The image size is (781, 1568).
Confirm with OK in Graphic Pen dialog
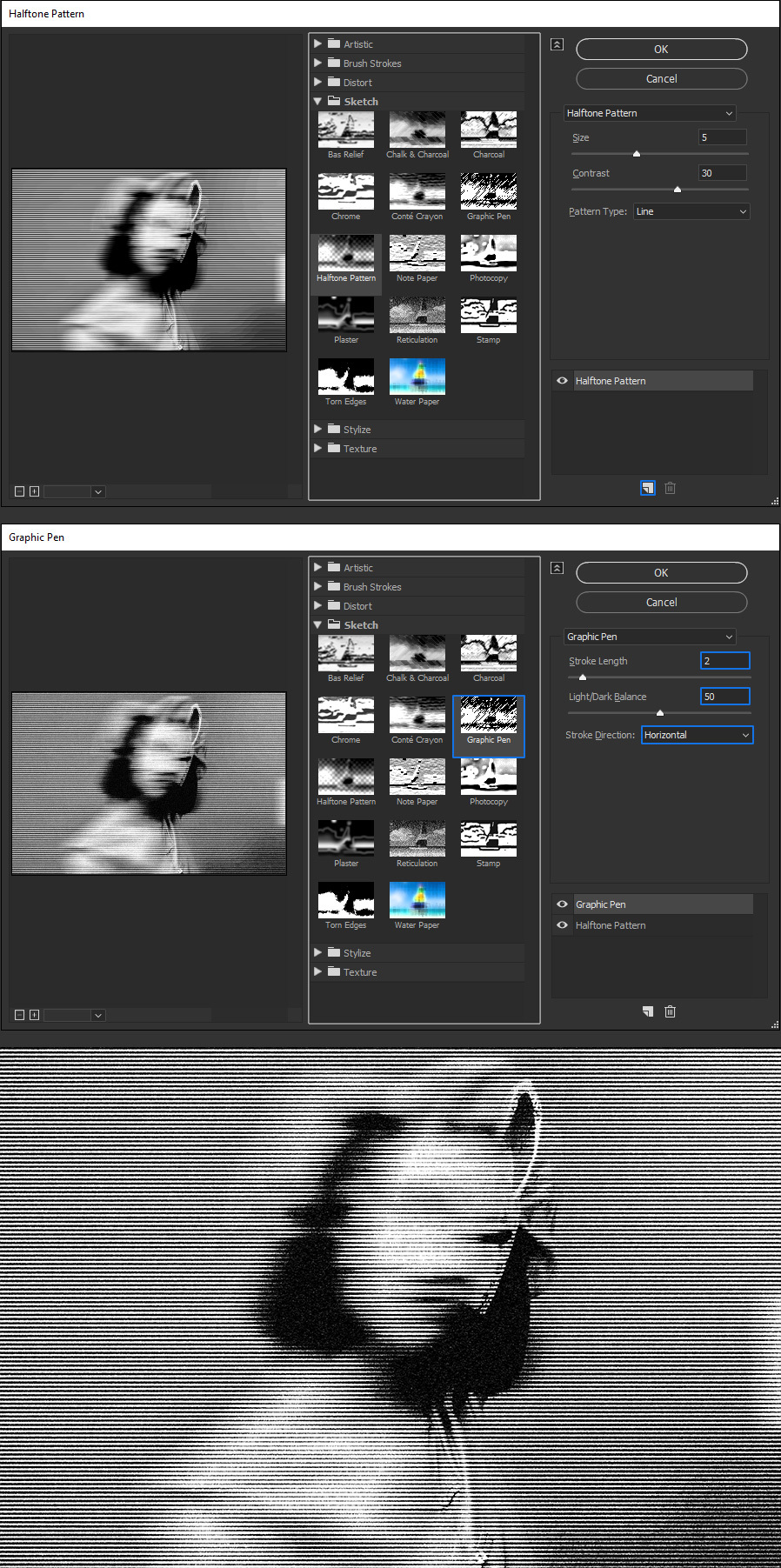[661, 573]
